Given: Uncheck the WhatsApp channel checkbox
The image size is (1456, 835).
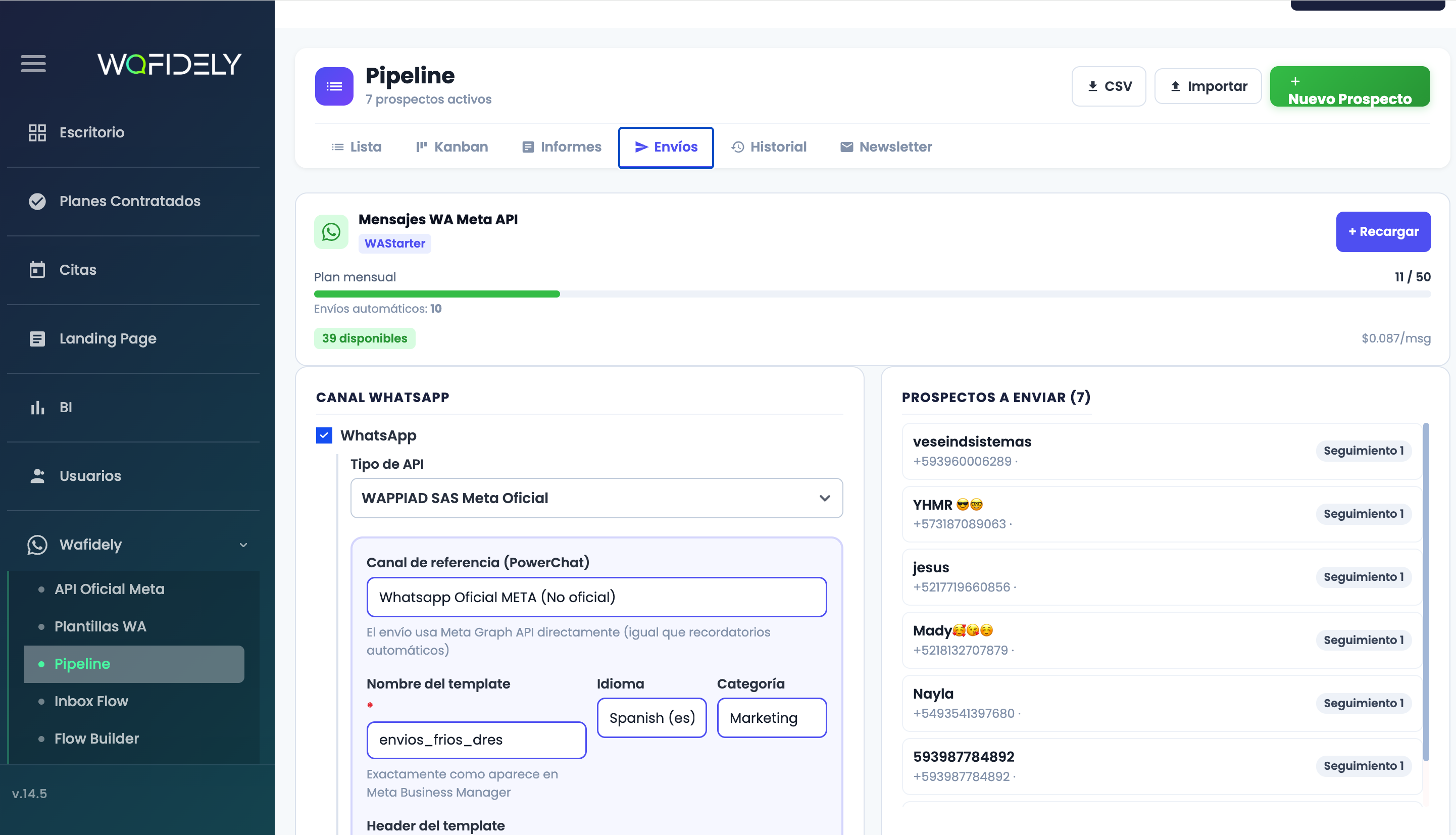Looking at the screenshot, I should coord(324,435).
